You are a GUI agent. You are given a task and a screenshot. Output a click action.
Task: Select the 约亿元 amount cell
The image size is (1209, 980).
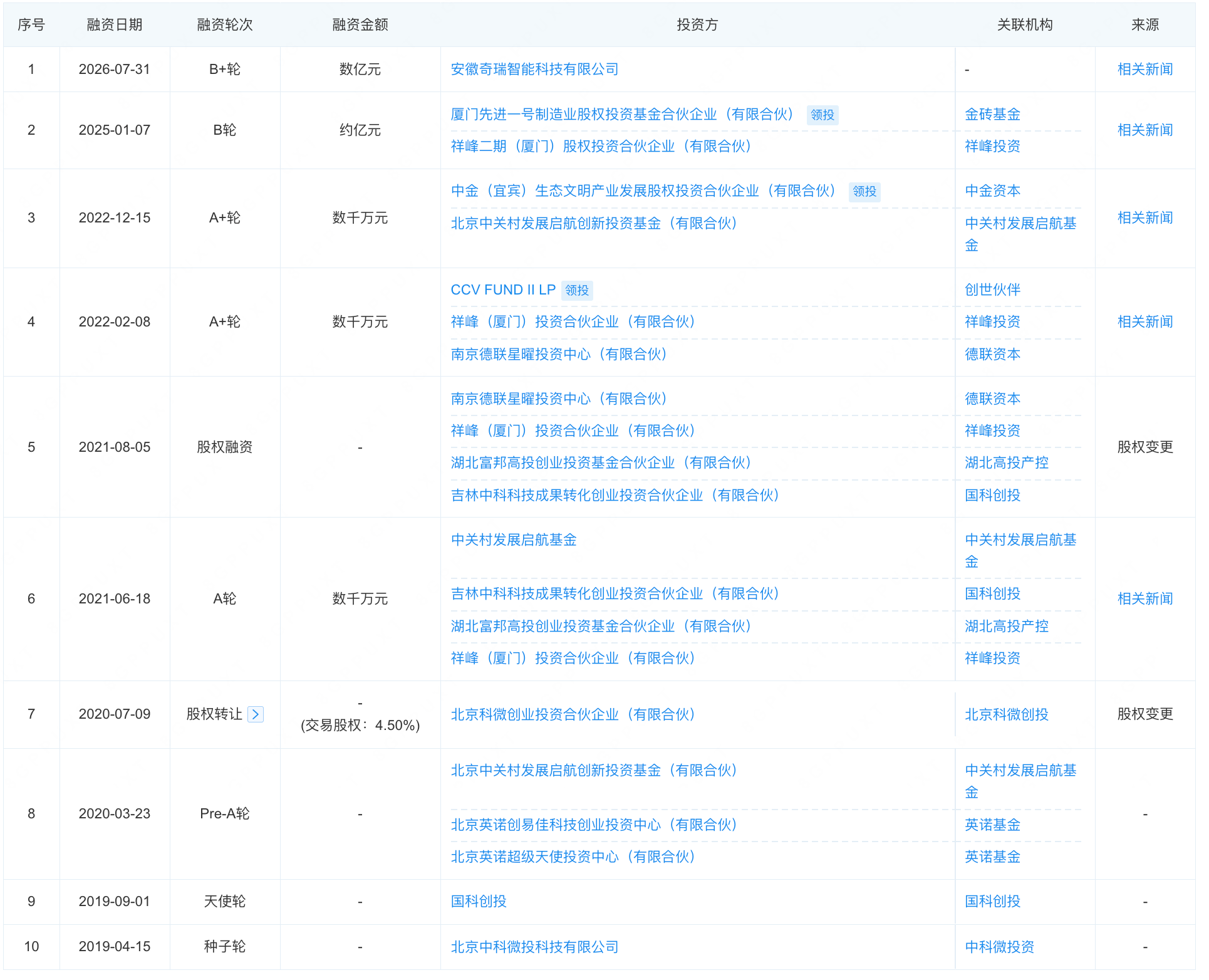coord(360,130)
